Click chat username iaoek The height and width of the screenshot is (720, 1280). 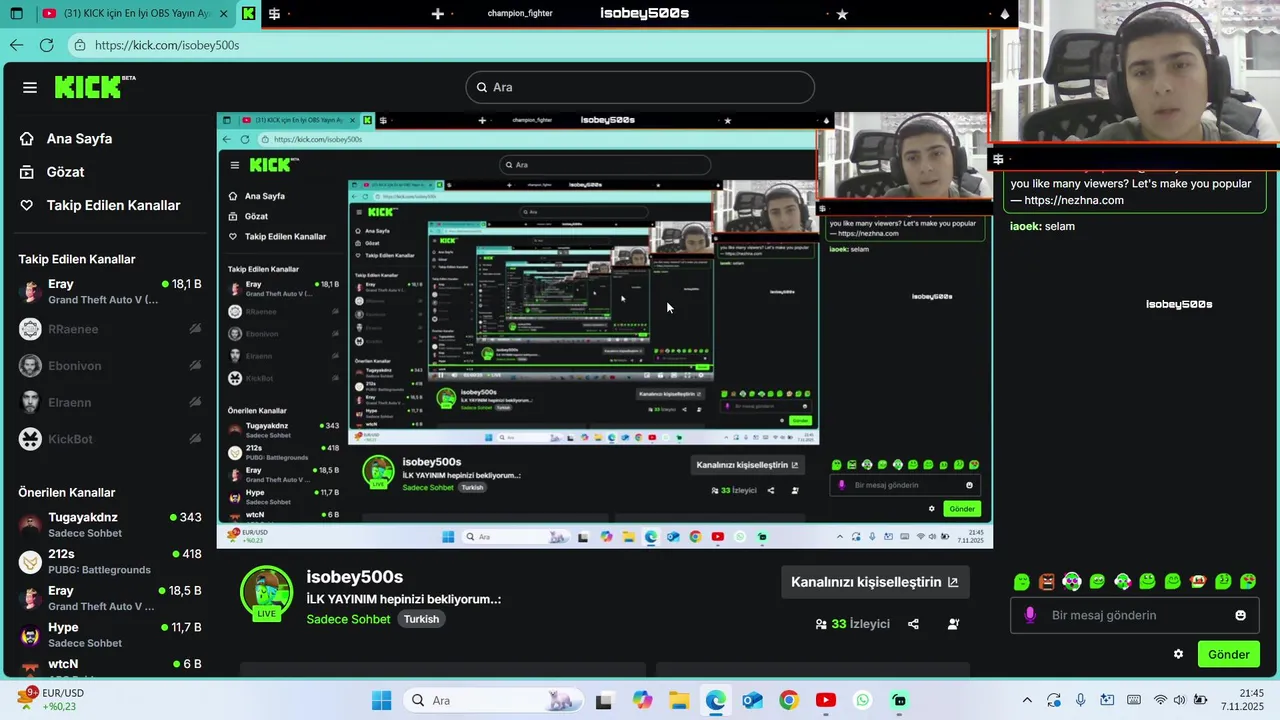tap(1025, 226)
